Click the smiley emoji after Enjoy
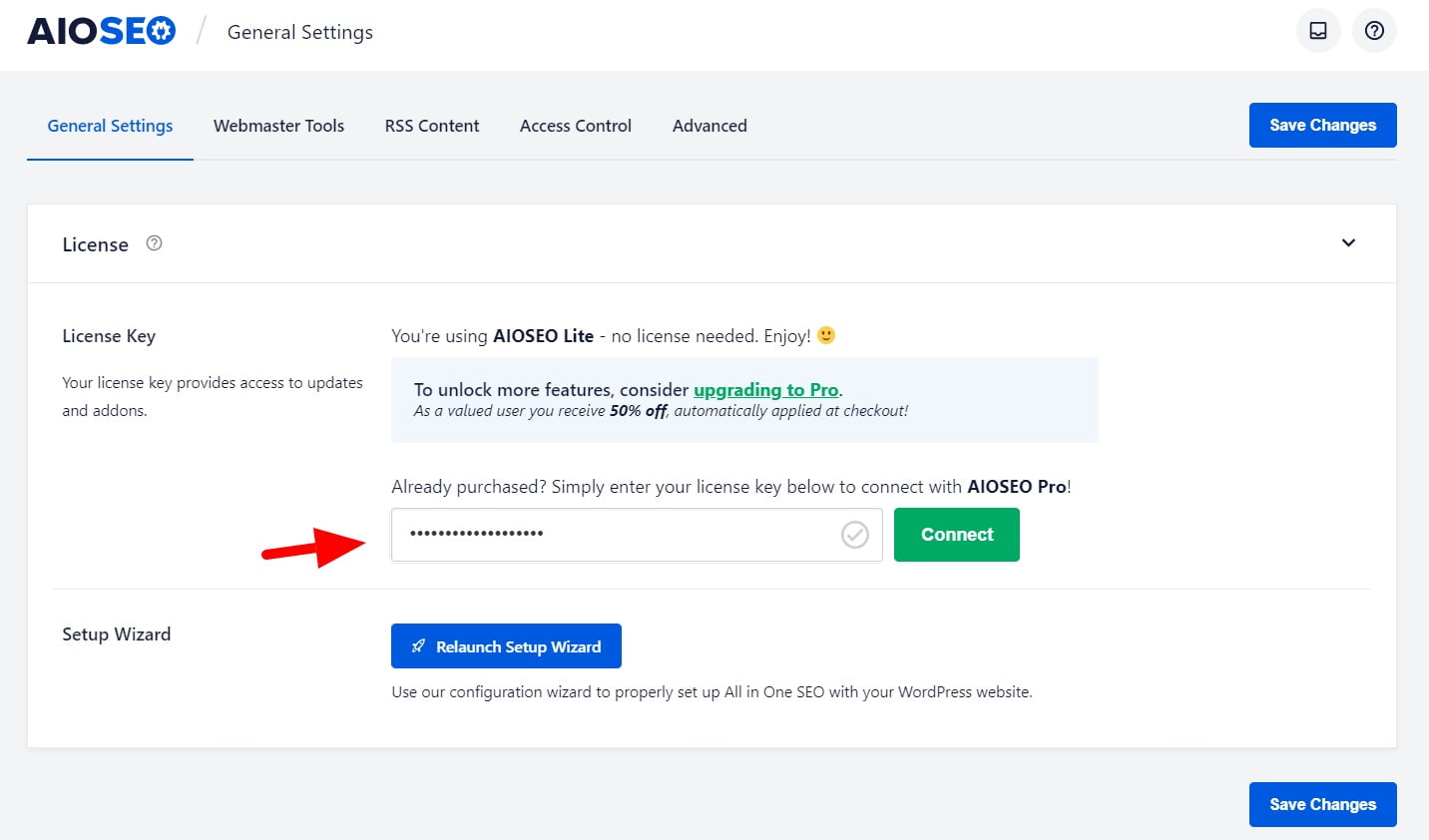1429x840 pixels. coord(826,335)
